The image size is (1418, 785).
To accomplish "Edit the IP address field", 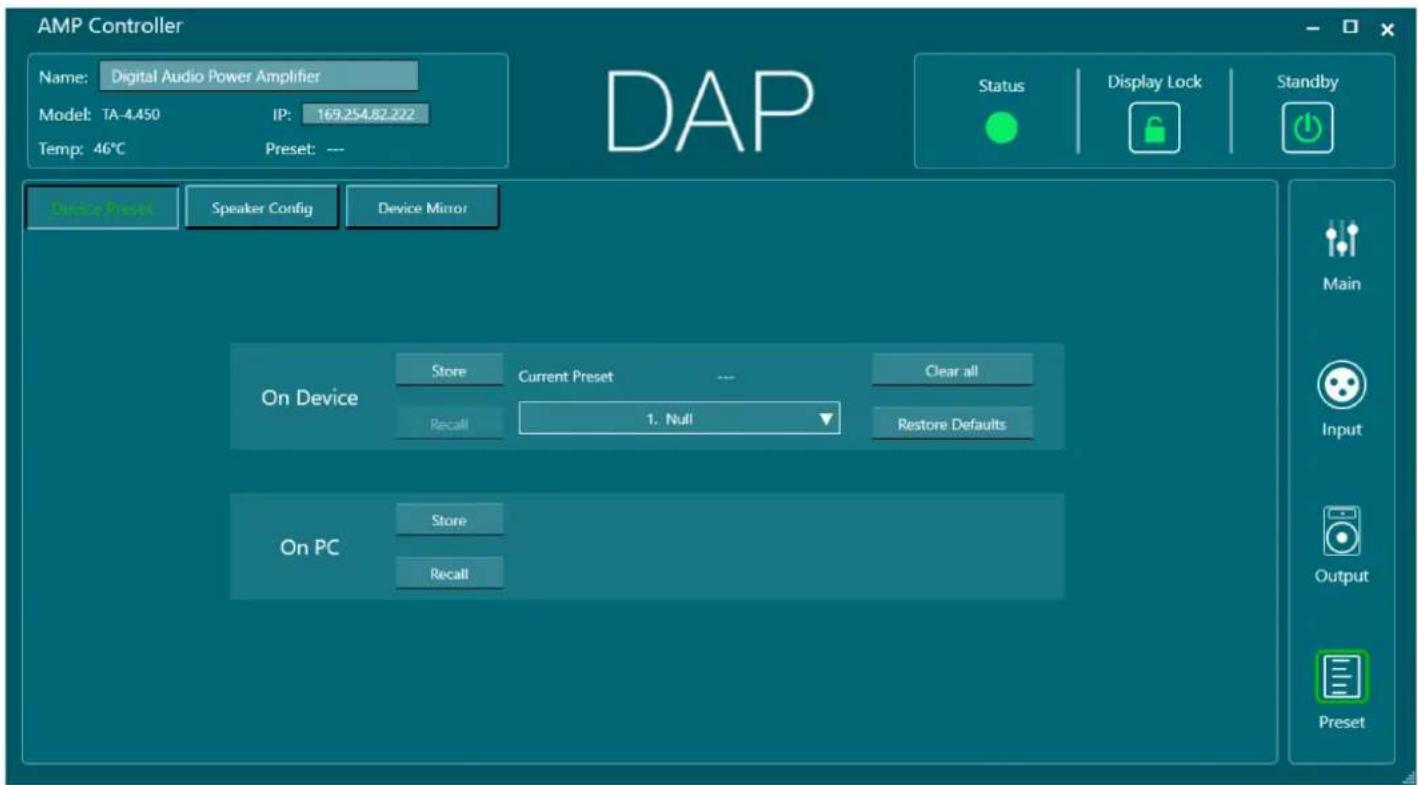I will (x=365, y=115).
